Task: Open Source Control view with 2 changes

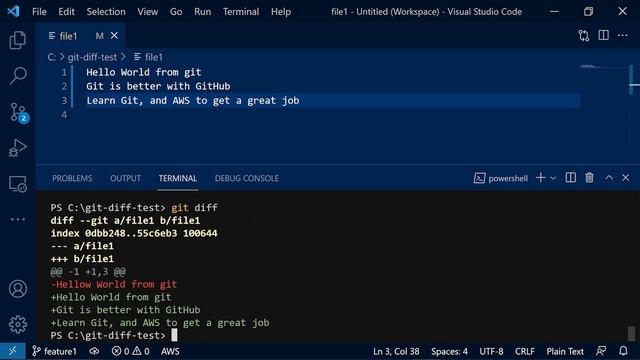Action: coord(18,112)
